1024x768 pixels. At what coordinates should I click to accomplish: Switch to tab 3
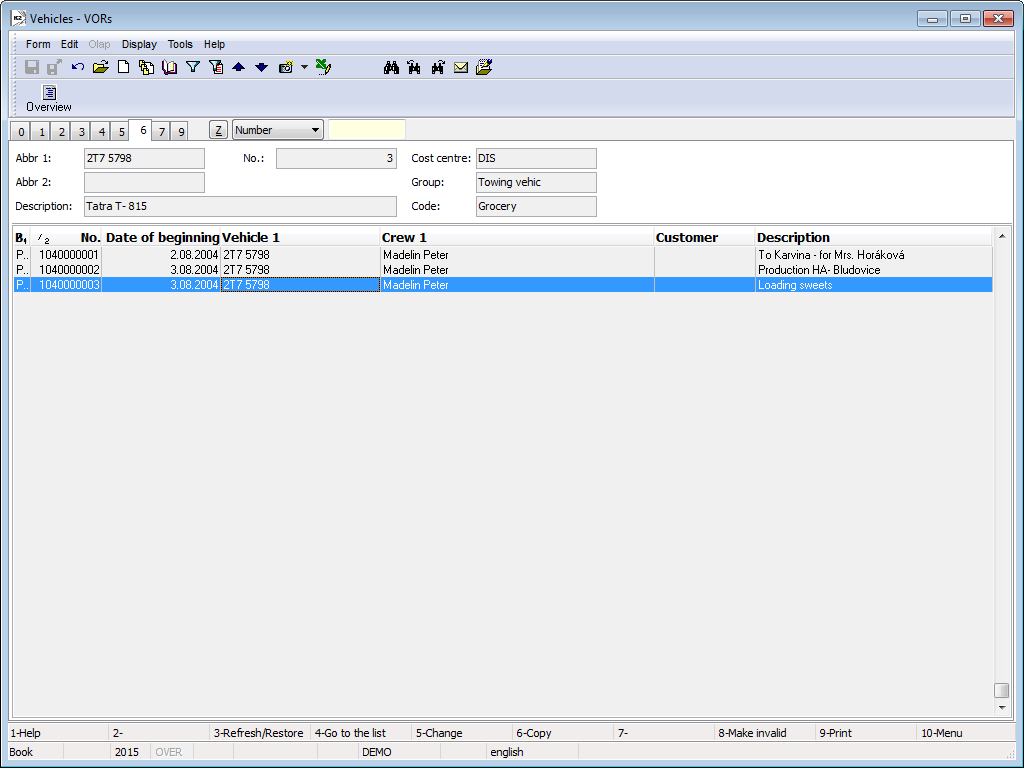(82, 131)
